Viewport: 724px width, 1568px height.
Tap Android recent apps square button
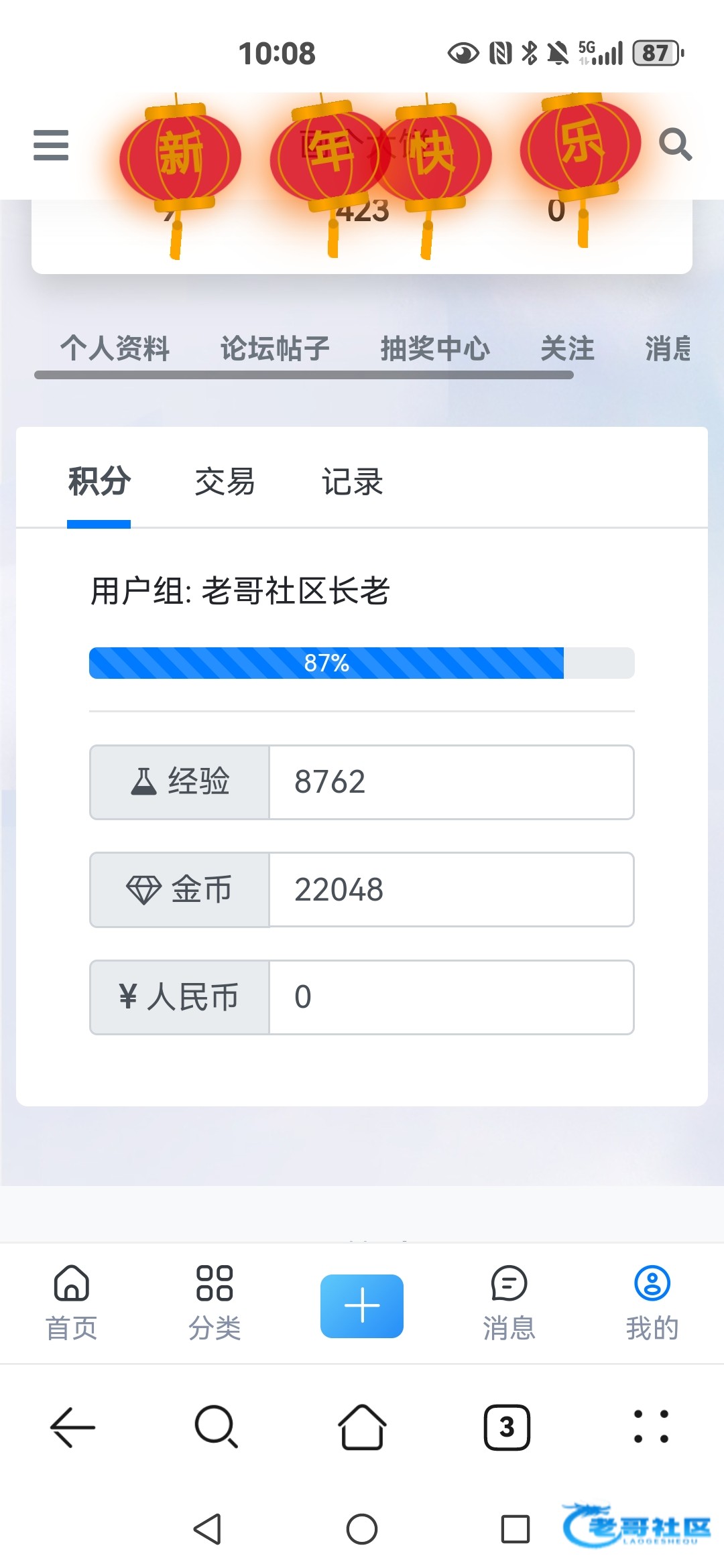(x=515, y=1529)
